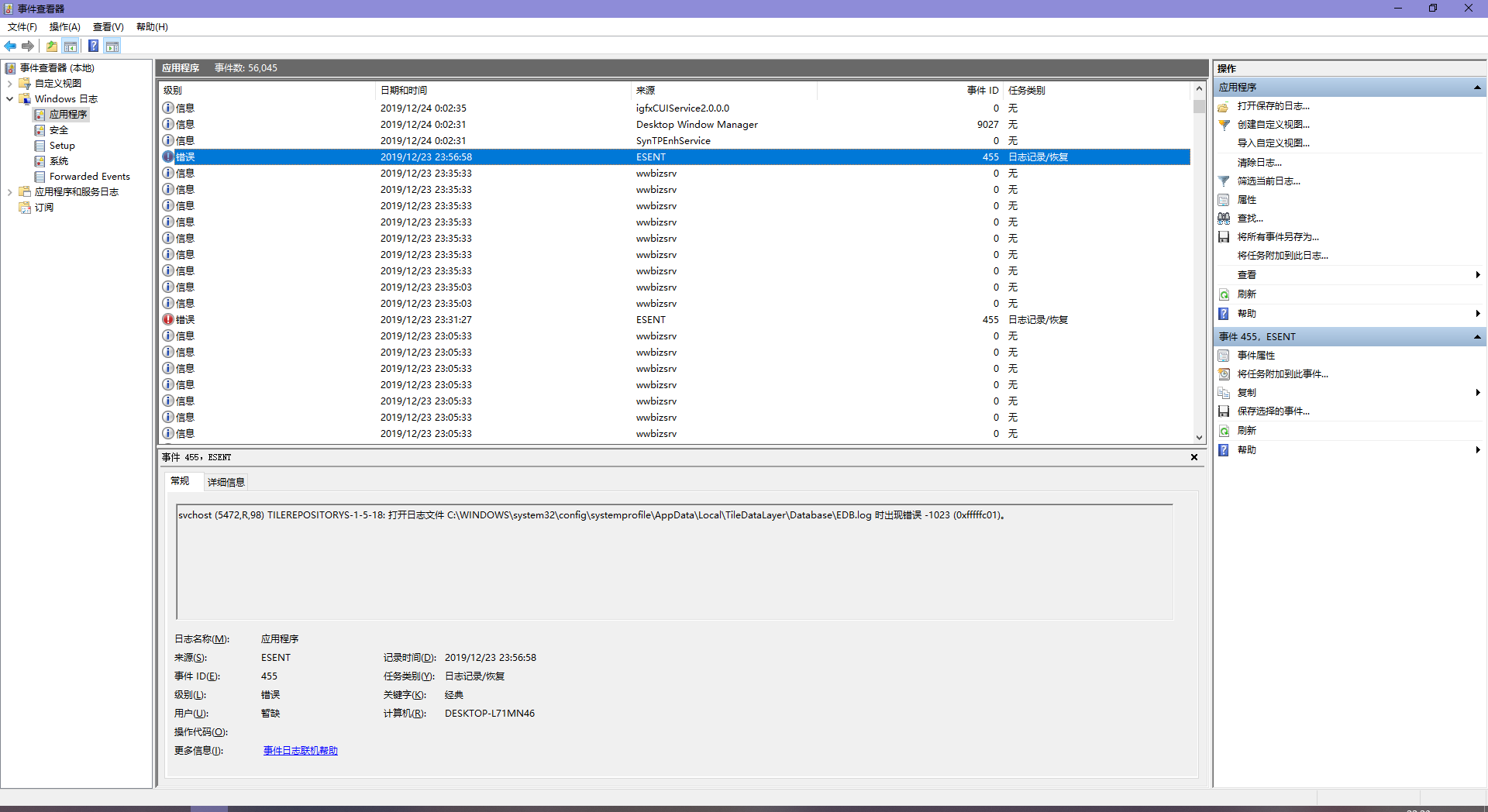
Task: Click the Save Selected Events (保存选择的事件) icon
Action: click(x=1224, y=411)
